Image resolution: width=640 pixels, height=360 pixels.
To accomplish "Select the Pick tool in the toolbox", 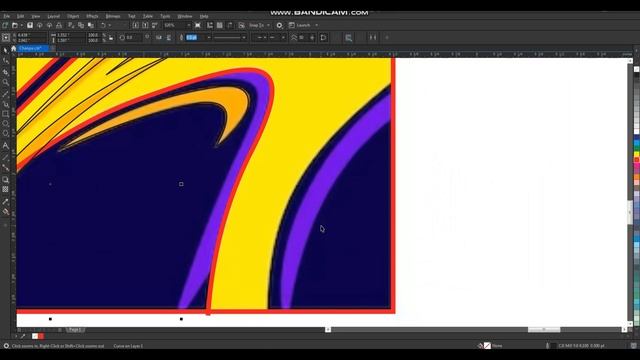I will tap(5, 50).
